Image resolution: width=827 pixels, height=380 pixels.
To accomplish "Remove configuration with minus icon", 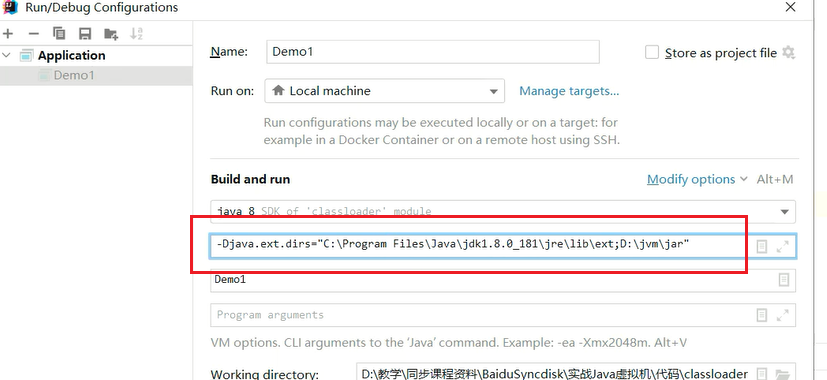I will pos(34,34).
